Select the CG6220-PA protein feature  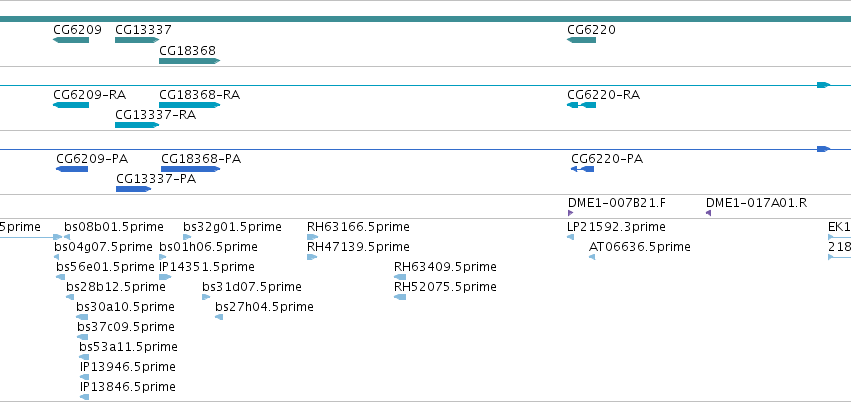coord(582,169)
